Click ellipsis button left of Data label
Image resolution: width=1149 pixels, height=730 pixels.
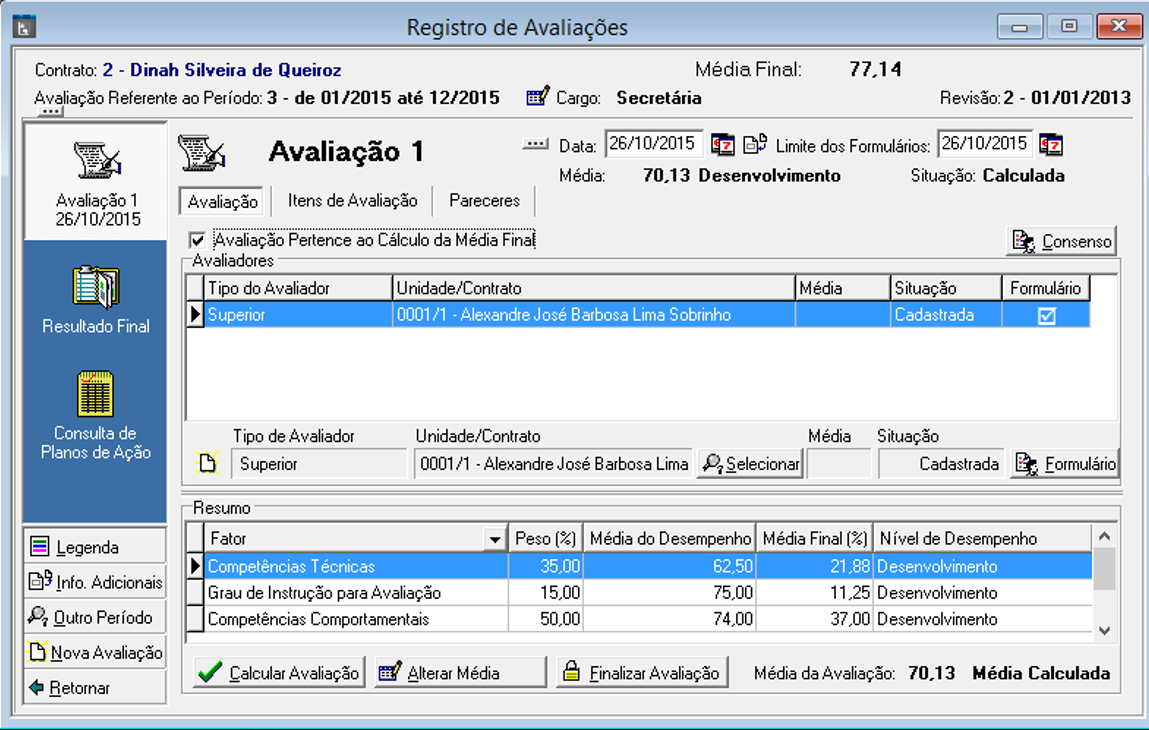pos(536,145)
